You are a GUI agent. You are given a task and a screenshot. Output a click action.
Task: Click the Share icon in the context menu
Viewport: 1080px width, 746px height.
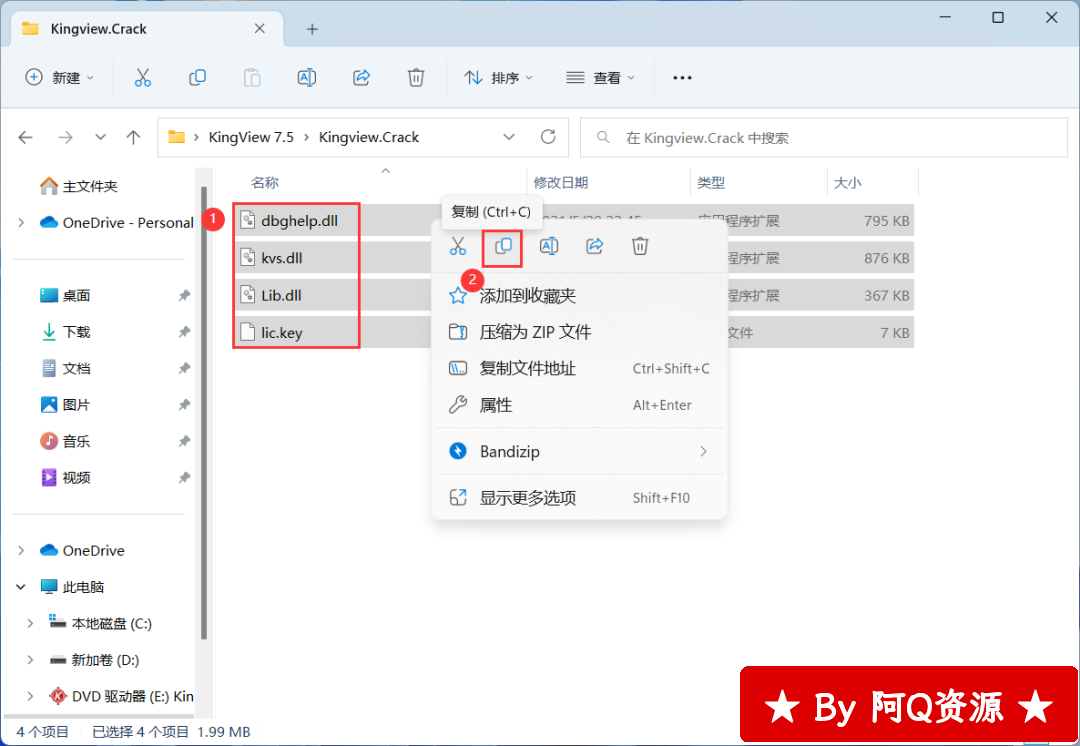tap(594, 246)
